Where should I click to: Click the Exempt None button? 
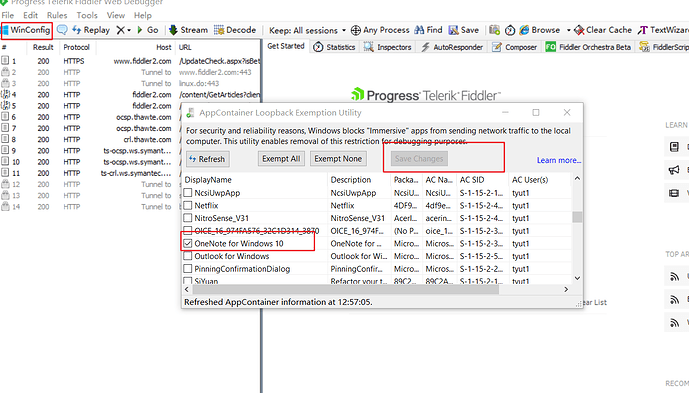(338, 159)
